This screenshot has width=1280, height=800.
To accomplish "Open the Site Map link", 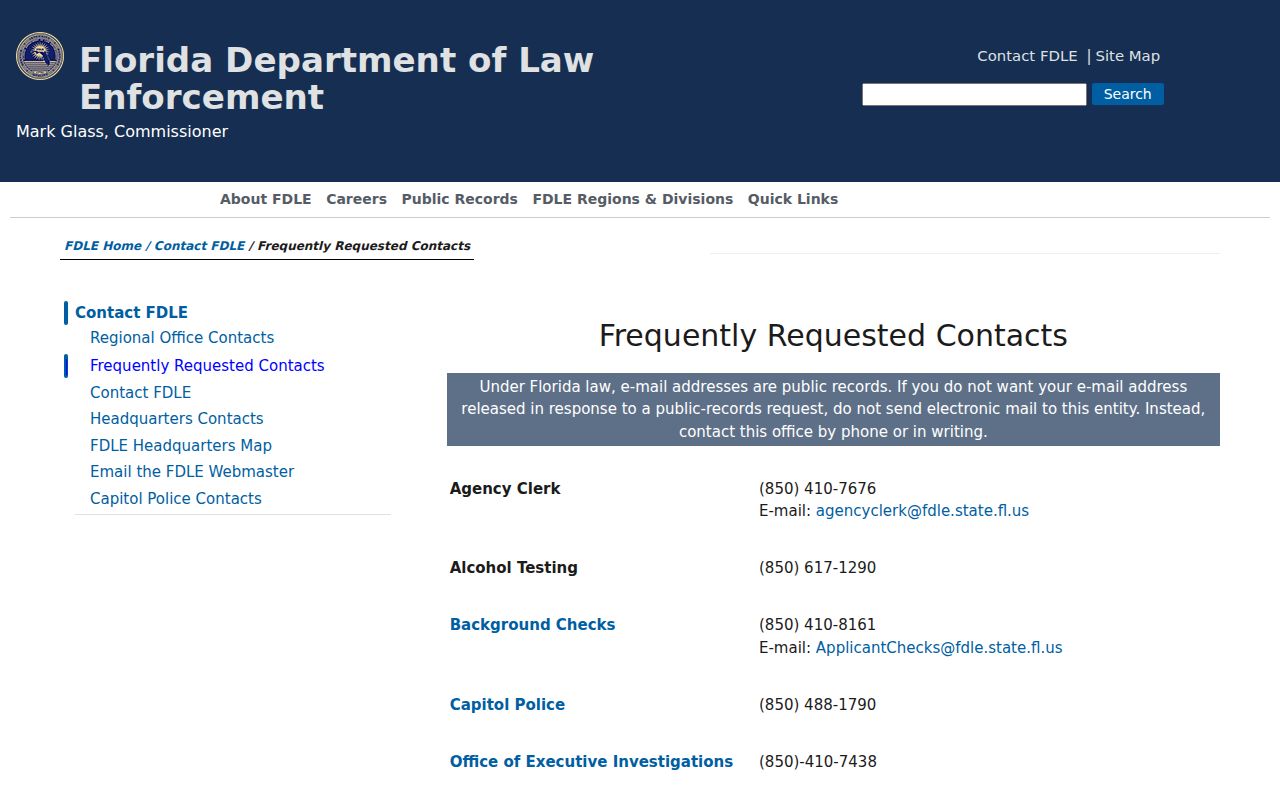I will 1127,56.
